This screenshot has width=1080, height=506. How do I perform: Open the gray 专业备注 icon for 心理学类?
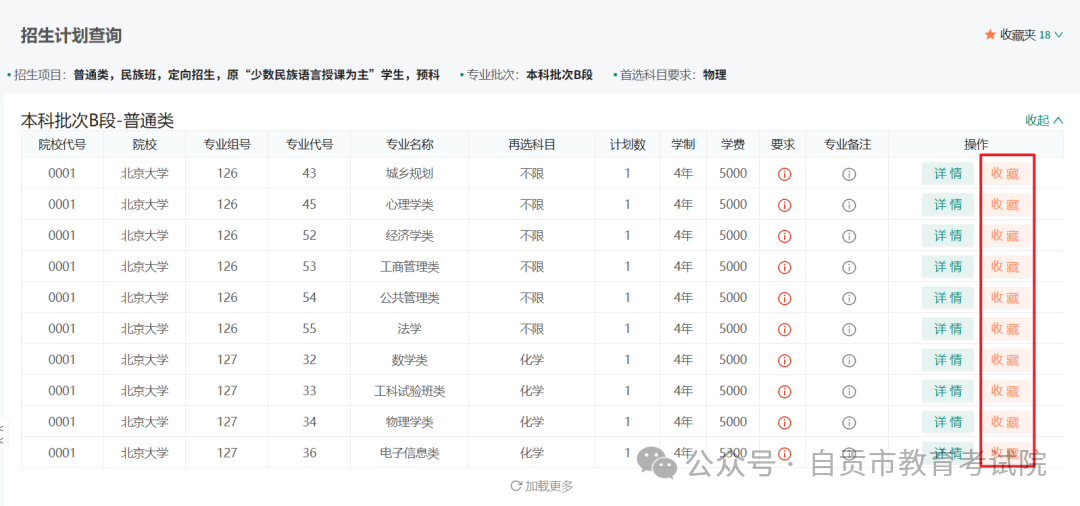tap(849, 205)
